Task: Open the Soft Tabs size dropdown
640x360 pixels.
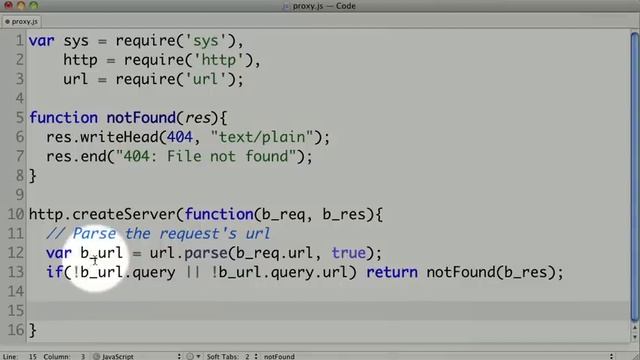Action: coord(232,356)
